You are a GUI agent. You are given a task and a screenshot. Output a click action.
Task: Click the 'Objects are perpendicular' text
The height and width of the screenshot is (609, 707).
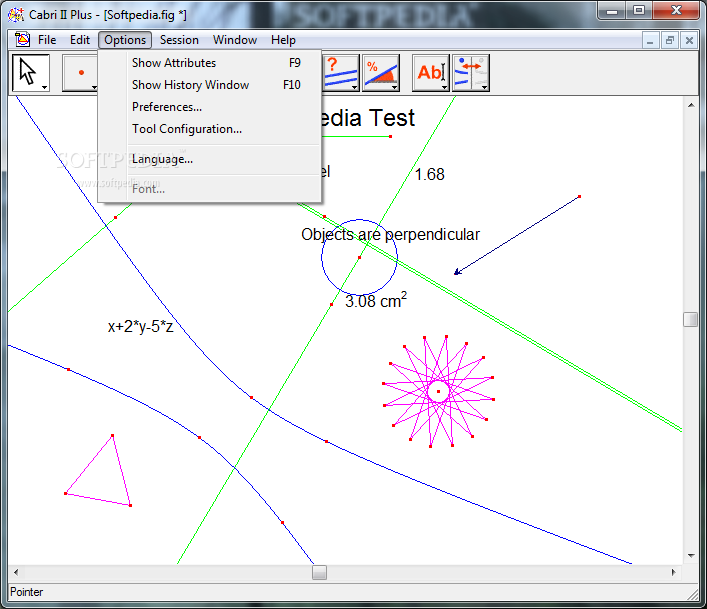tap(390, 234)
